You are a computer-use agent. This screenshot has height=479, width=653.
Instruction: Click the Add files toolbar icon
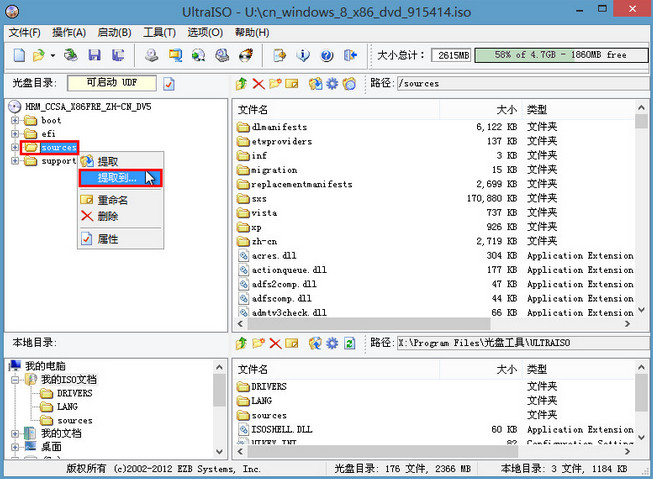click(279, 55)
